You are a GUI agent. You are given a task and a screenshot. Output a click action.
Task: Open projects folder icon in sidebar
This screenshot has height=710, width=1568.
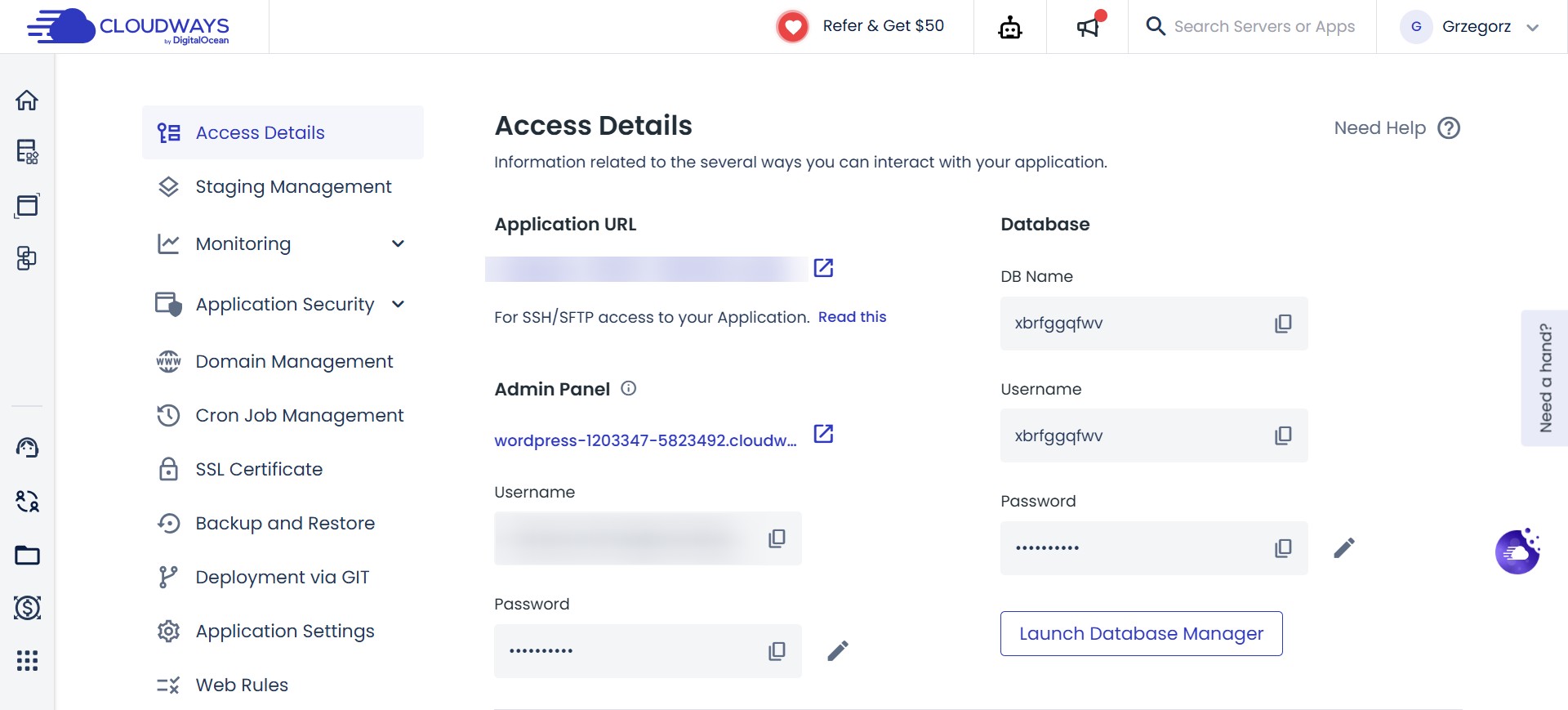click(x=27, y=555)
